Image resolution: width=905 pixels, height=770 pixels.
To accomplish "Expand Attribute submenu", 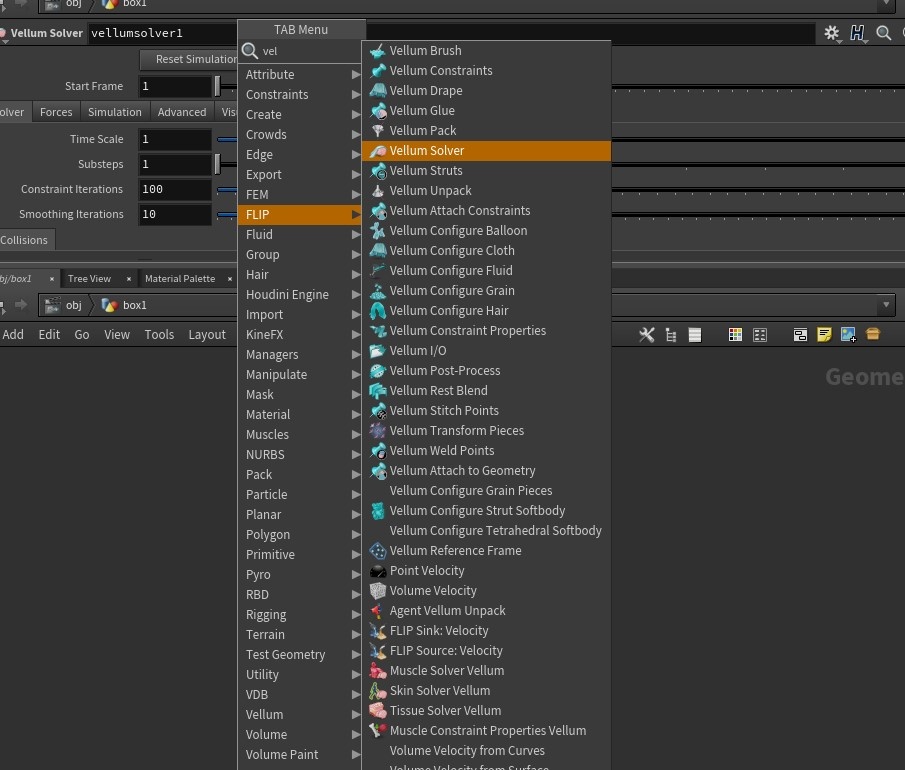I will click(300, 74).
